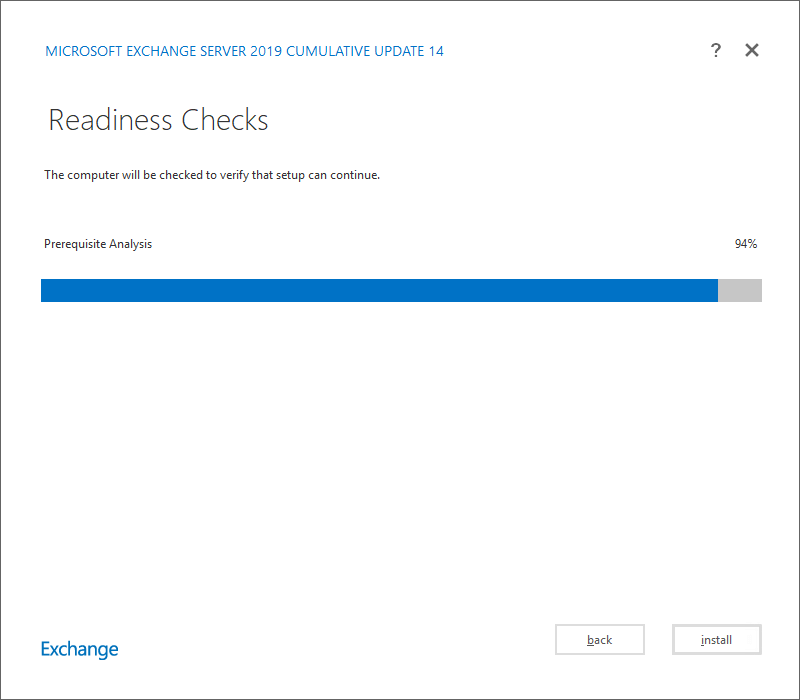Close the Exchange setup window
This screenshot has height=700, width=800.
[x=752, y=50]
